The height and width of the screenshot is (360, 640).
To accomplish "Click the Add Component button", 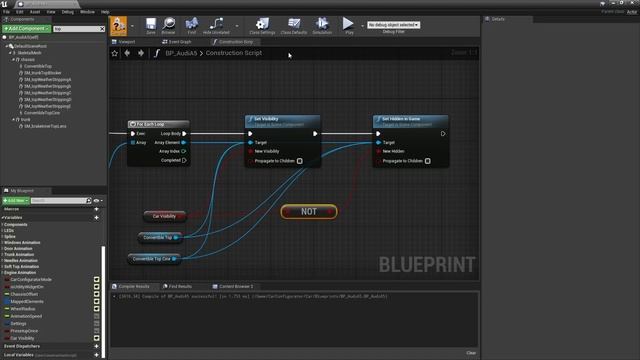I will pos(27,29).
